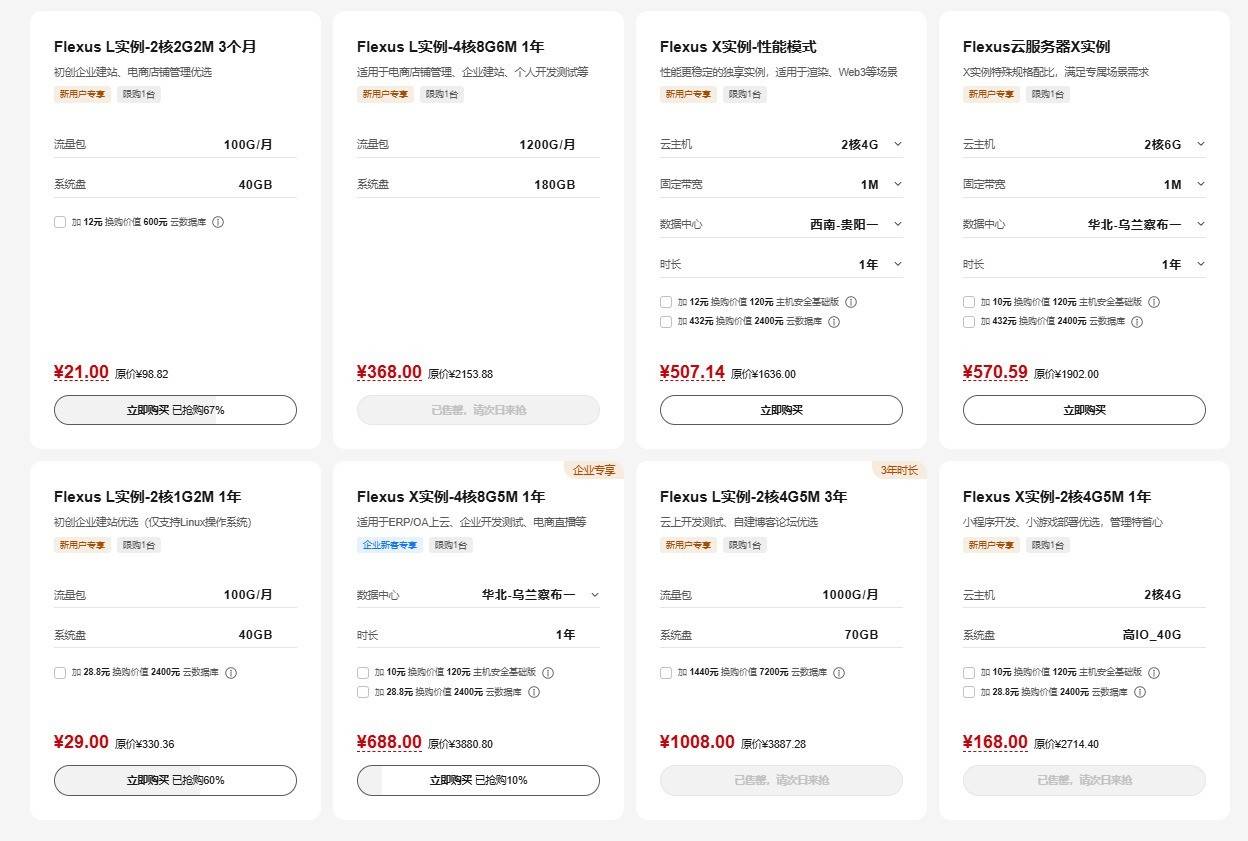Click info icon for 主机安全基础版 in 4核8G5M card

[548, 673]
